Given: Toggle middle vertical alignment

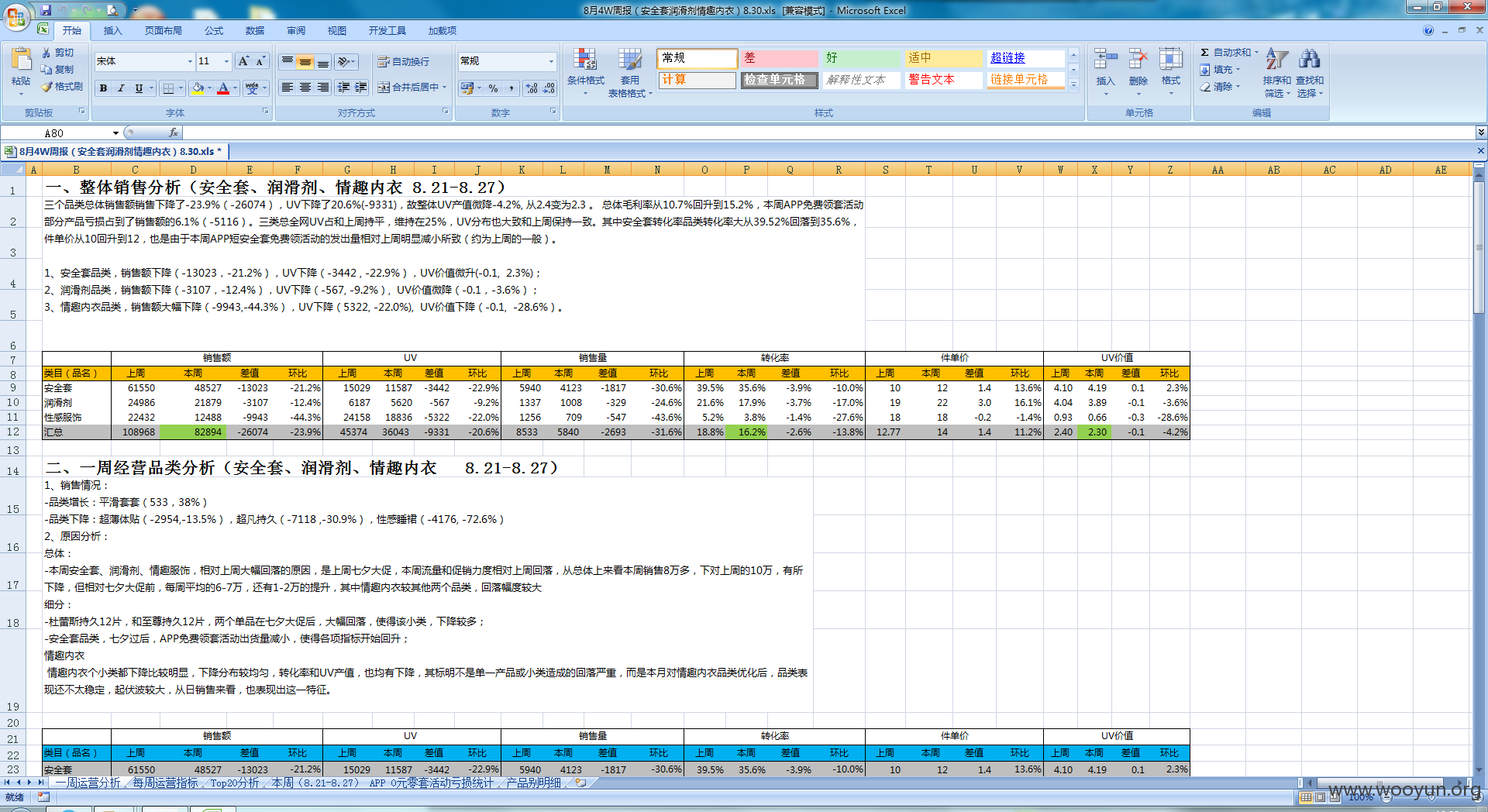Looking at the screenshot, I should click(x=305, y=61).
